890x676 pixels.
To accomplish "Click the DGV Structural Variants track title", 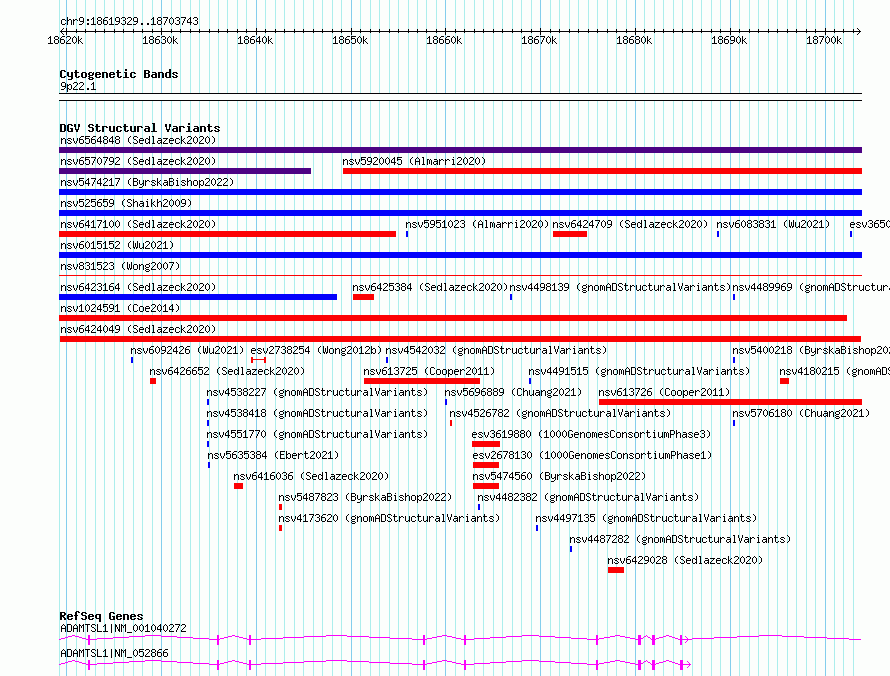I will pyautogui.click(x=140, y=128).
